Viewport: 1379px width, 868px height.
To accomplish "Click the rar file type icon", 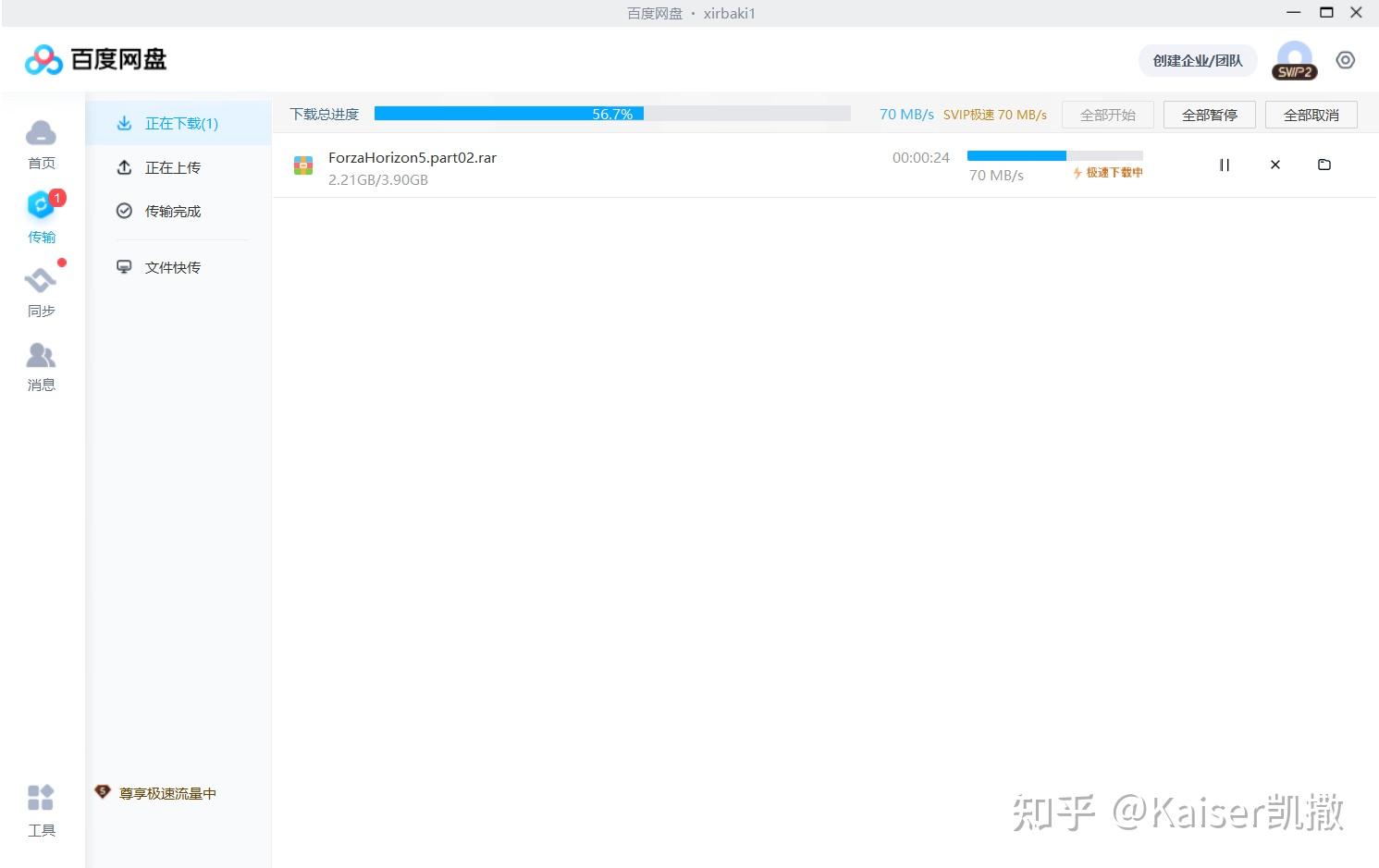I will [x=303, y=166].
